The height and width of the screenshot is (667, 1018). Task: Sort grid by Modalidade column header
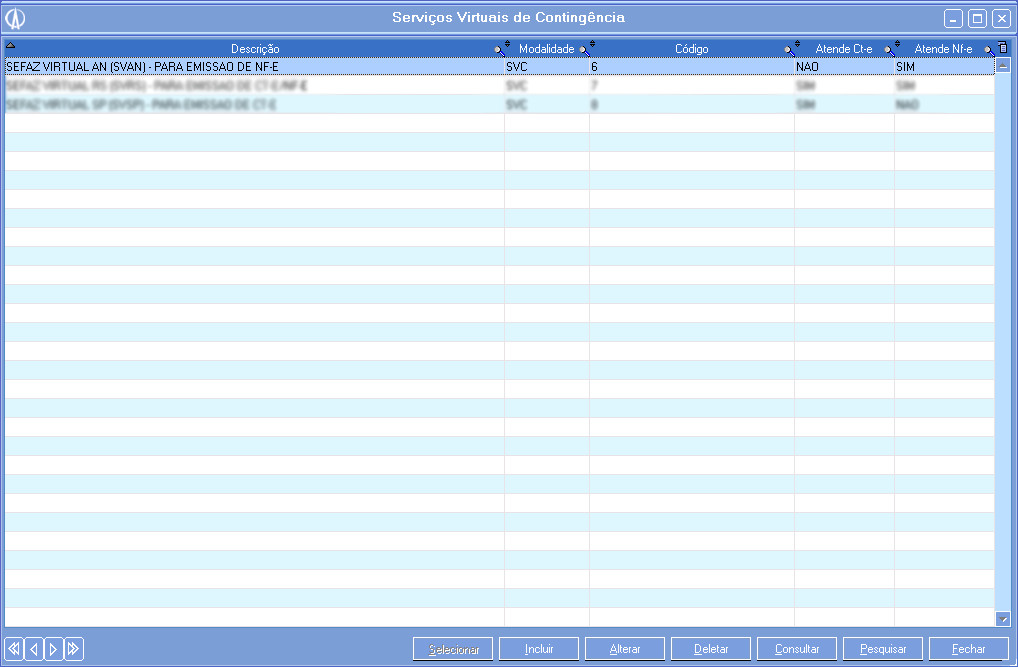coord(546,49)
